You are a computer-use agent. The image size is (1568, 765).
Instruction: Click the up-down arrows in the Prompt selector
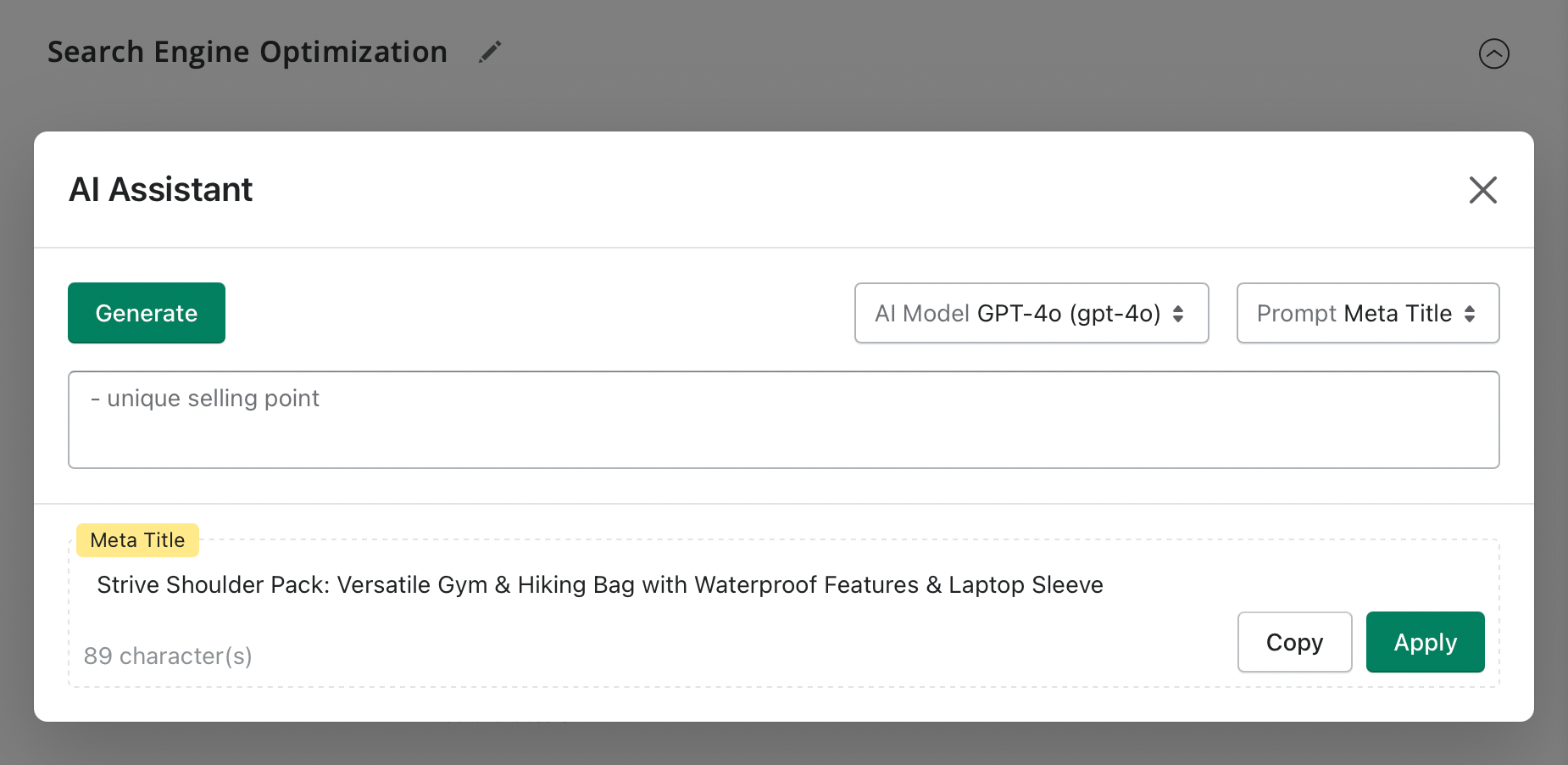pyautogui.click(x=1470, y=314)
